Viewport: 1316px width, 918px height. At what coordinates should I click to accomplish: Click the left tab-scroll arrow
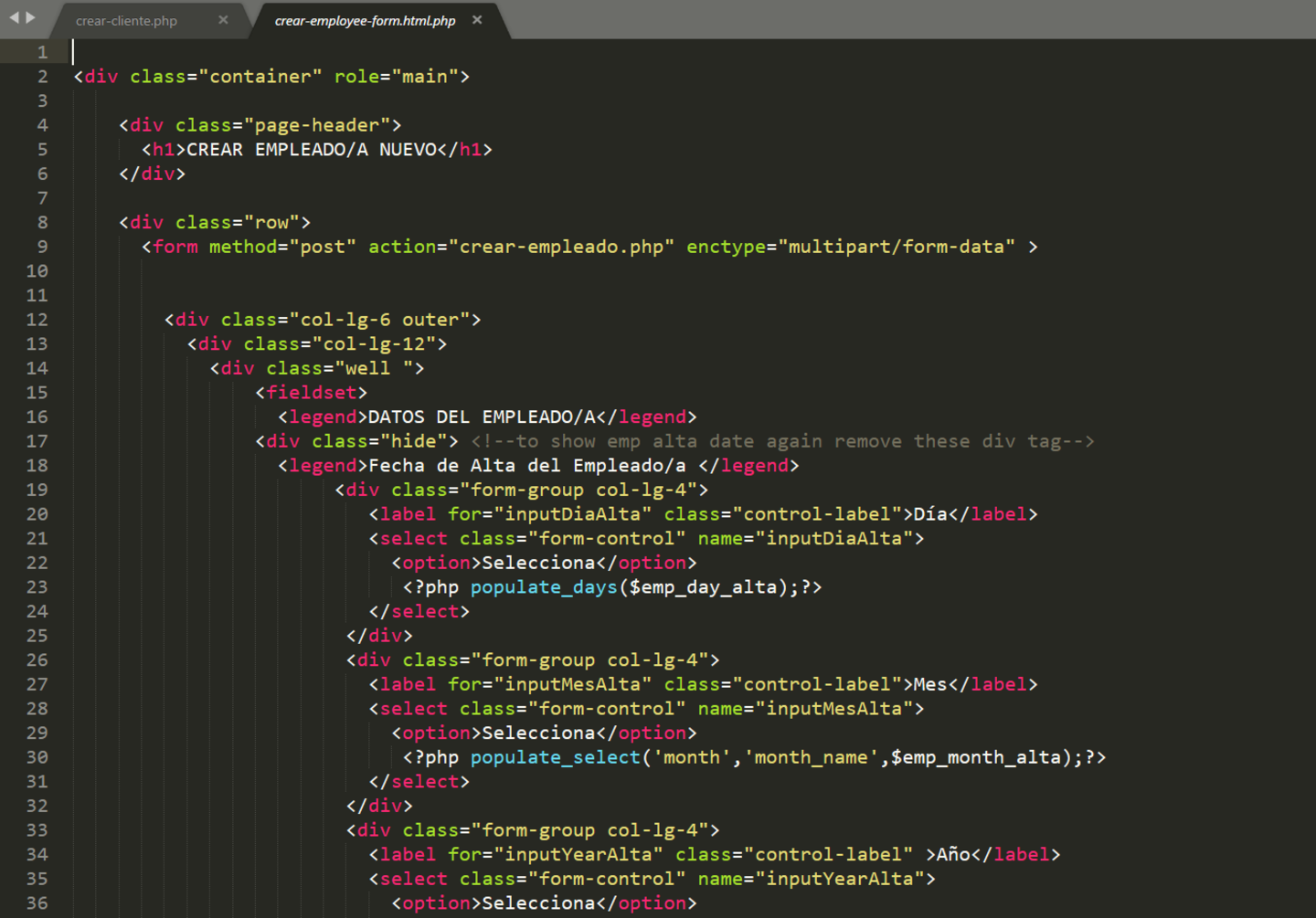(x=14, y=17)
